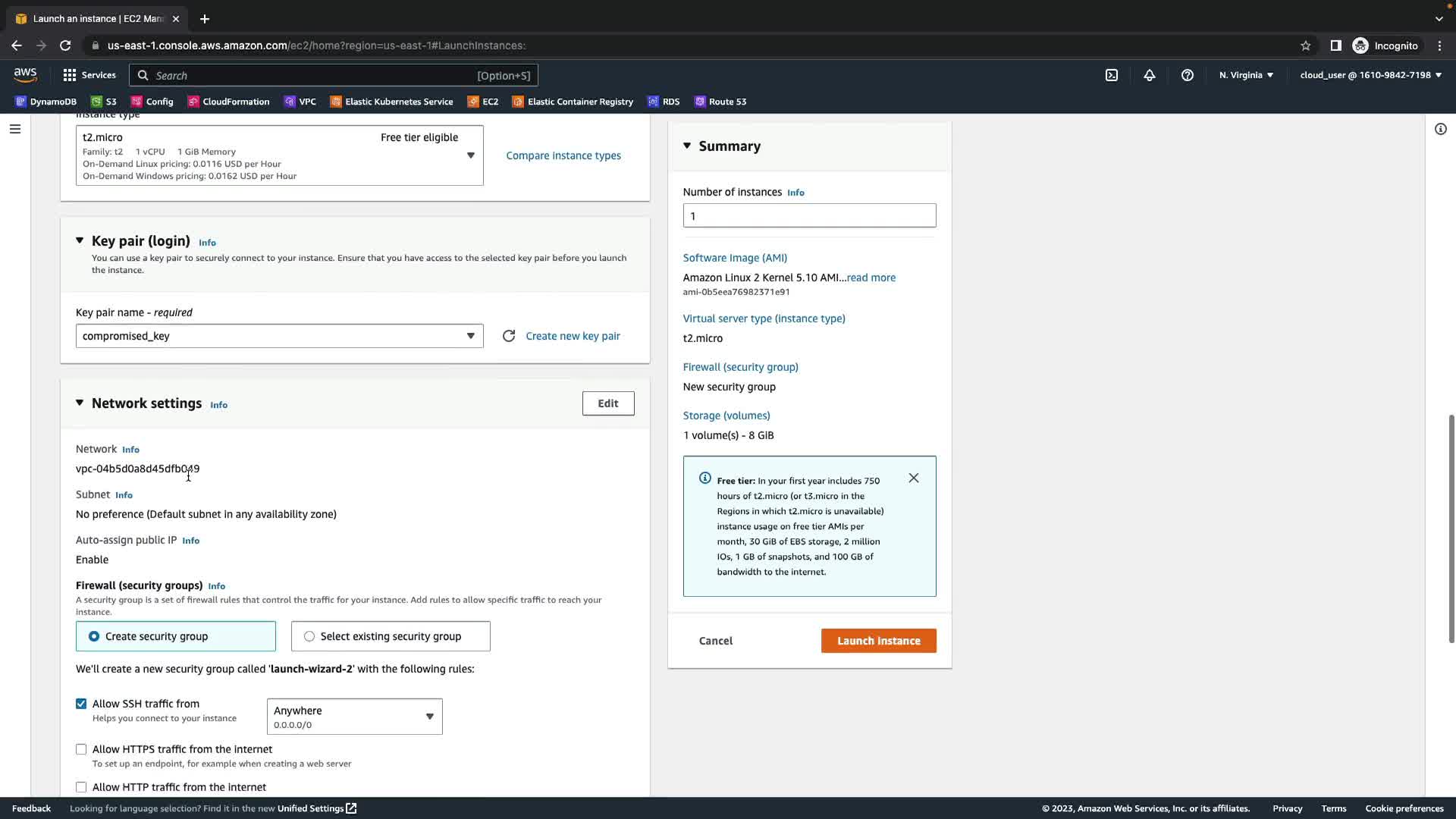Collapse the Network settings section

tap(80, 403)
